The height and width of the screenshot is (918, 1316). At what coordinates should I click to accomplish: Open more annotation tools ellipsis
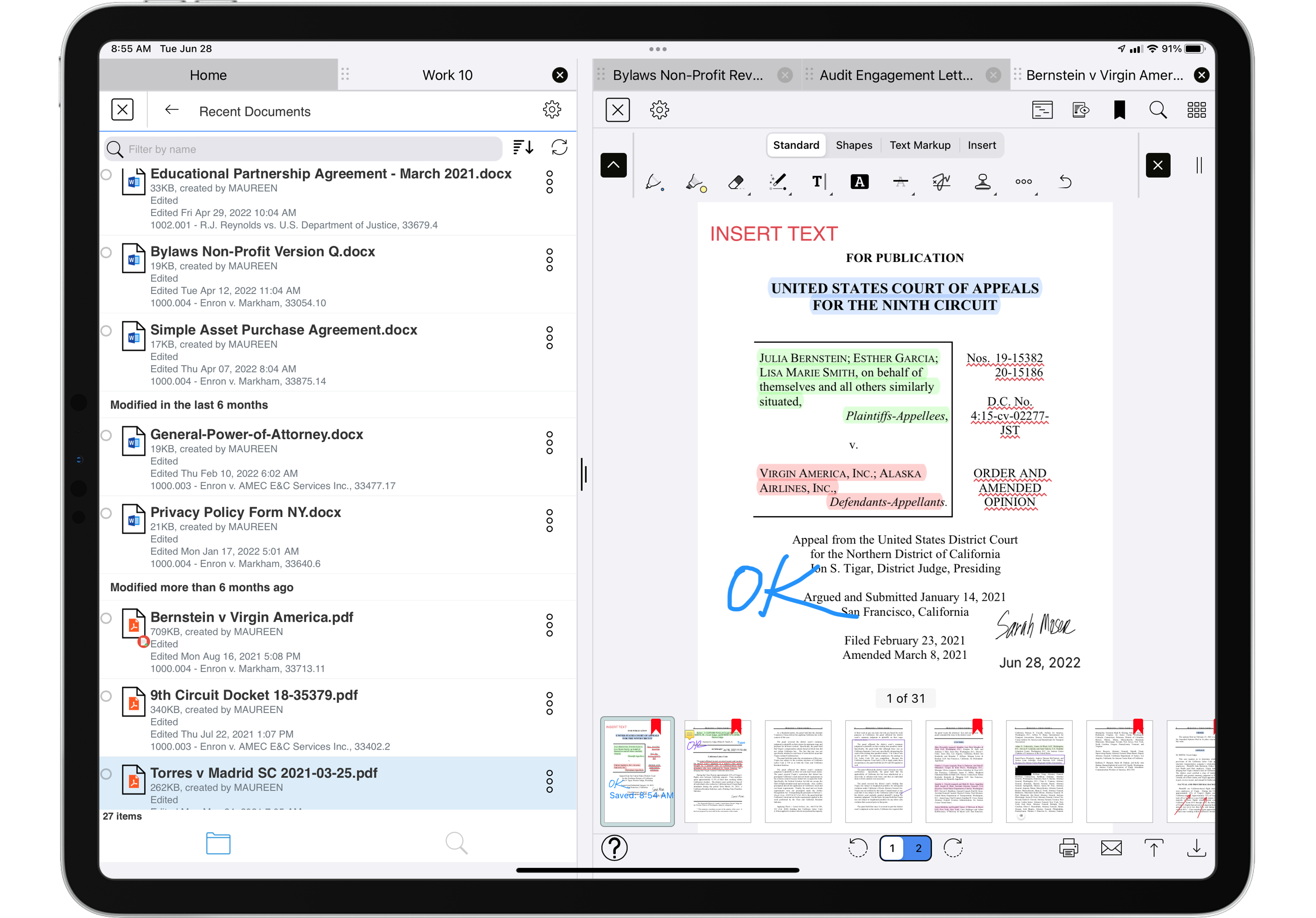point(1024,182)
